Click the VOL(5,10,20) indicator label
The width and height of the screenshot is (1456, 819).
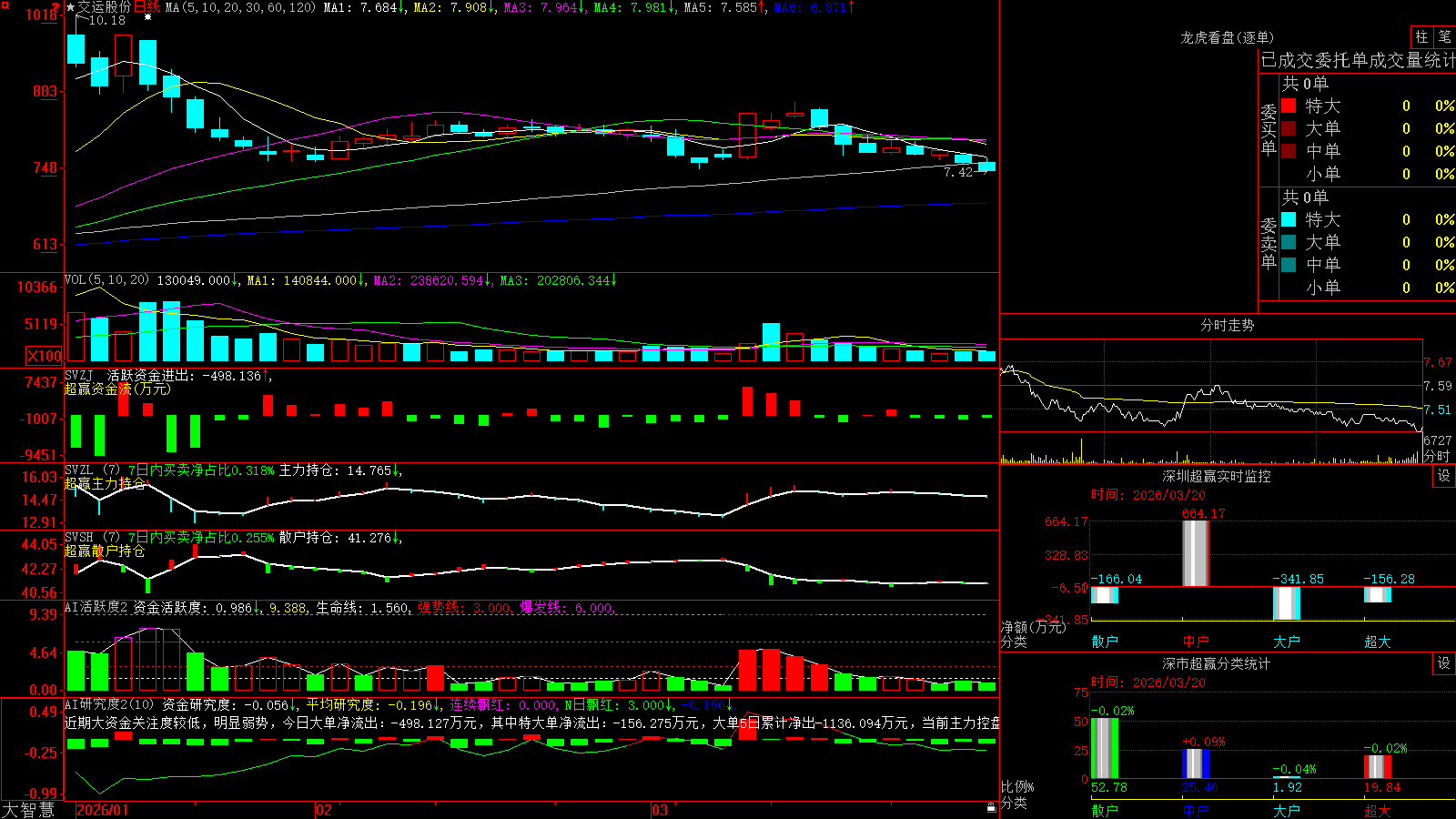pyautogui.click(x=107, y=280)
